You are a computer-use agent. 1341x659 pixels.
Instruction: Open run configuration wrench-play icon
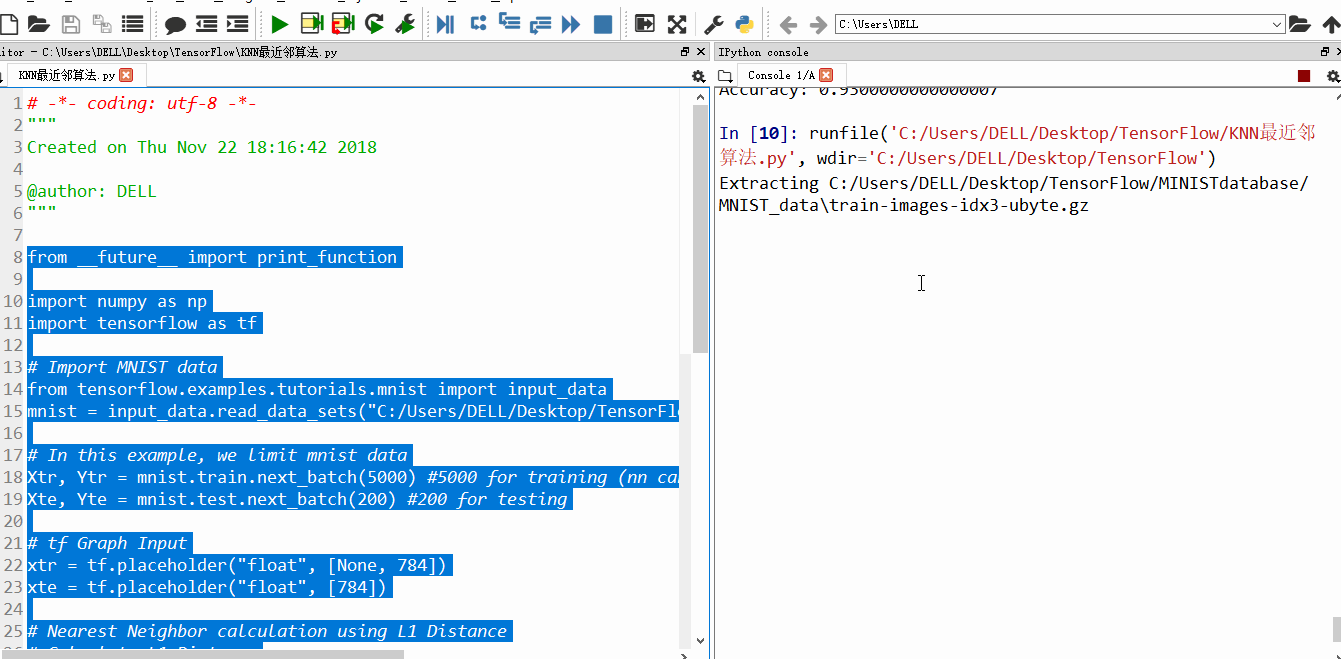405,24
